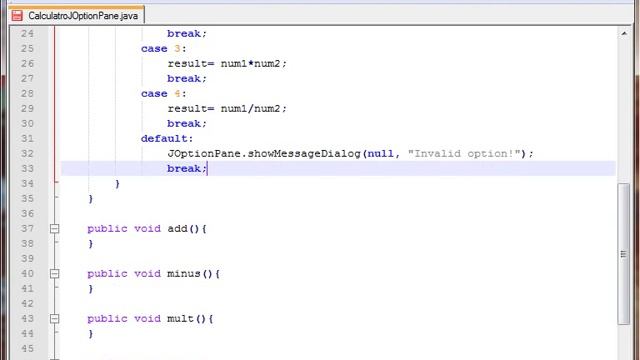Collapse the minus() method fold marker
The width and height of the screenshot is (640, 360).
click(x=54, y=274)
